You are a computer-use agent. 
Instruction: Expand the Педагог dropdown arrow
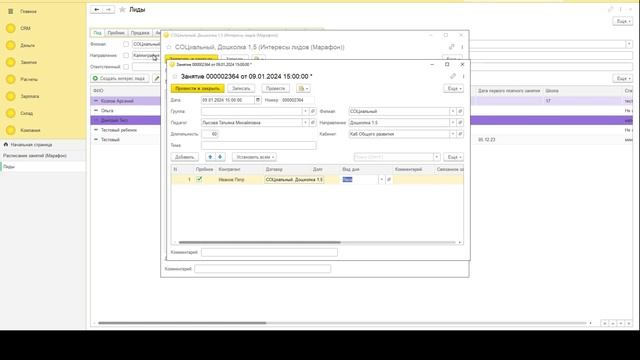click(x=305, y=122)
